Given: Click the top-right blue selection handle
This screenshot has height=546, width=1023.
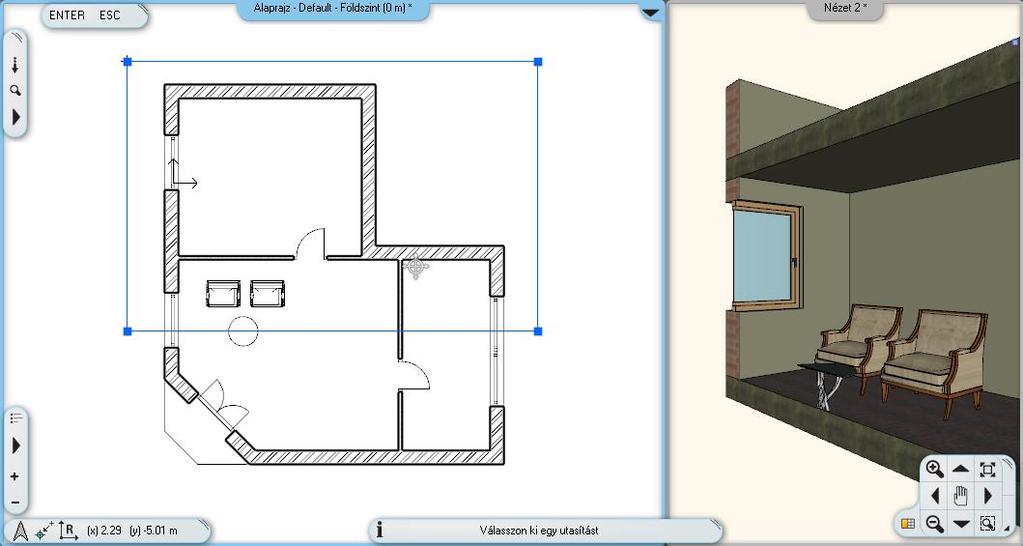Looking at the screenshot, I should (x=538, y=61).
